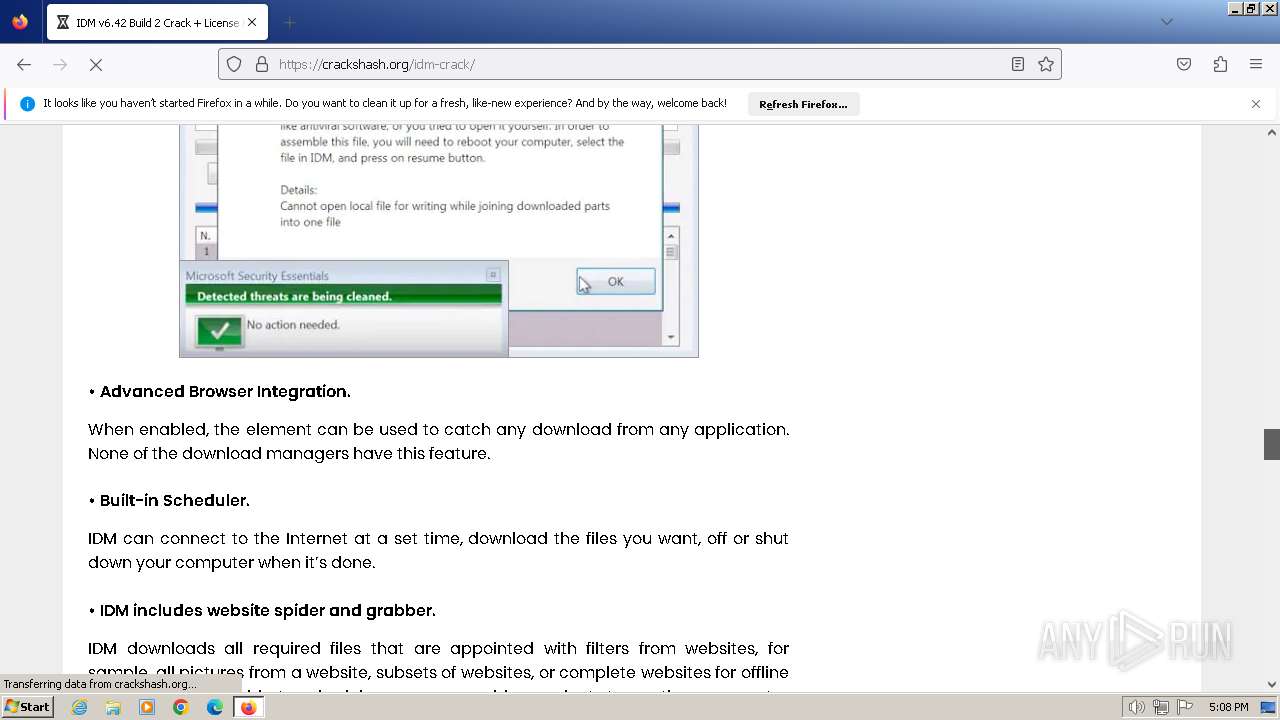Click the Refresh Firefox button

[803, 104]
